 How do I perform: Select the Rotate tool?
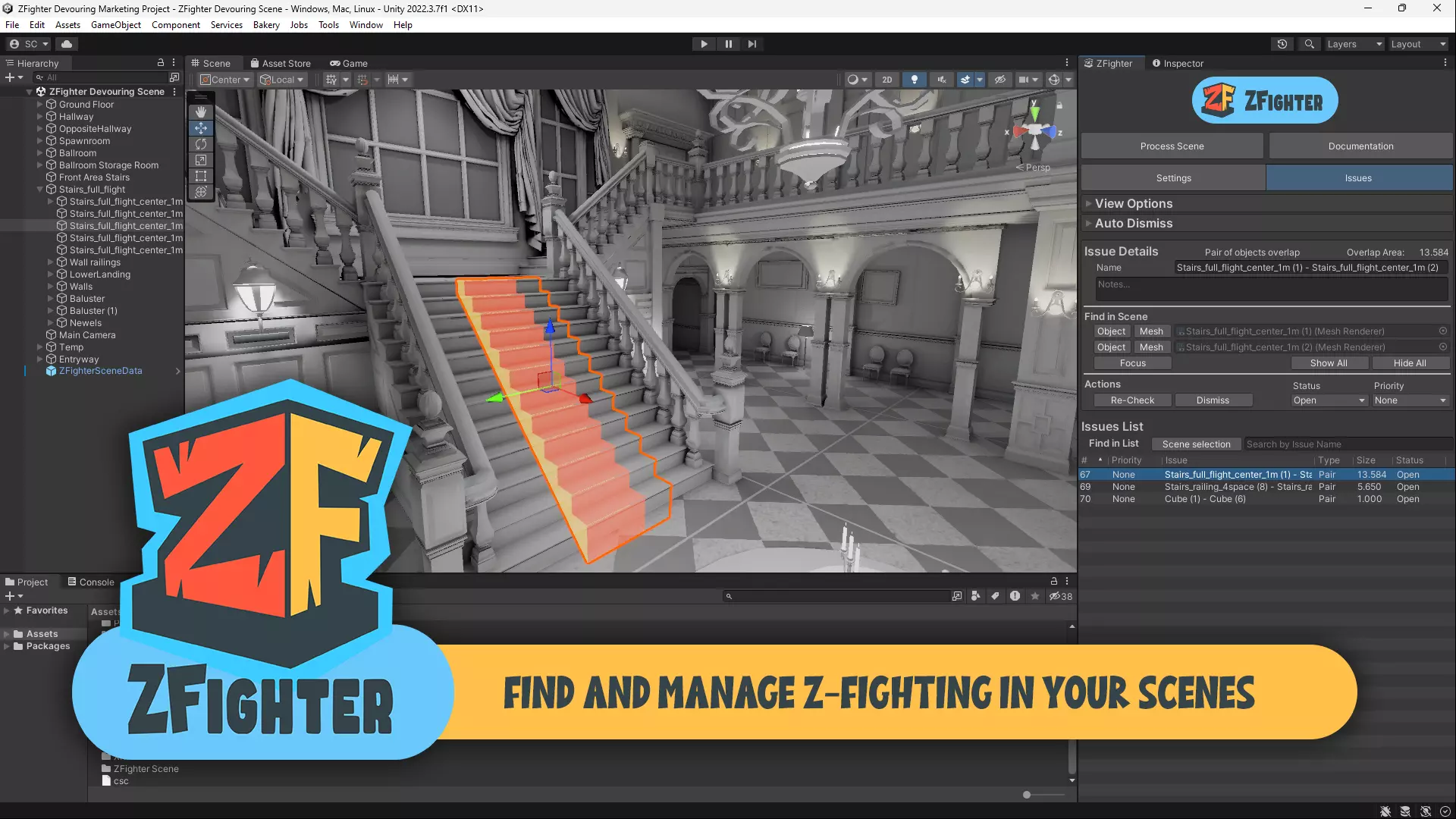coord(201,144)
